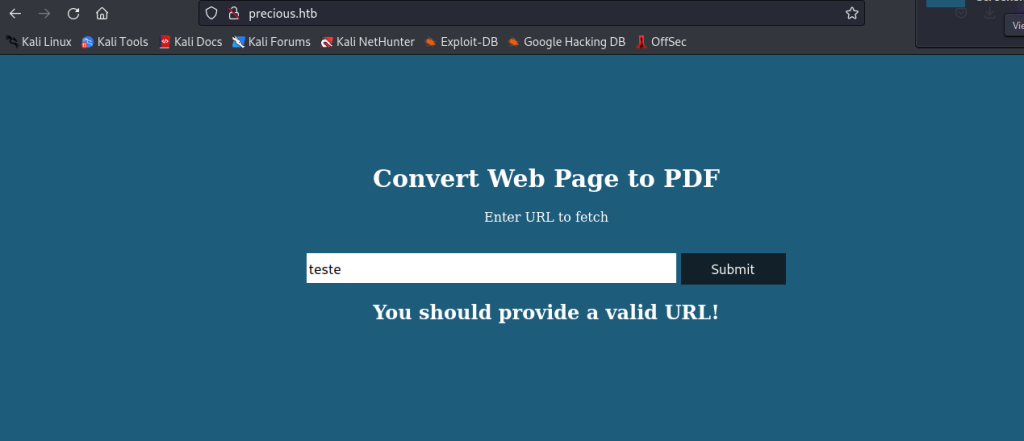Go to the browser home page

tap(102, 14)
